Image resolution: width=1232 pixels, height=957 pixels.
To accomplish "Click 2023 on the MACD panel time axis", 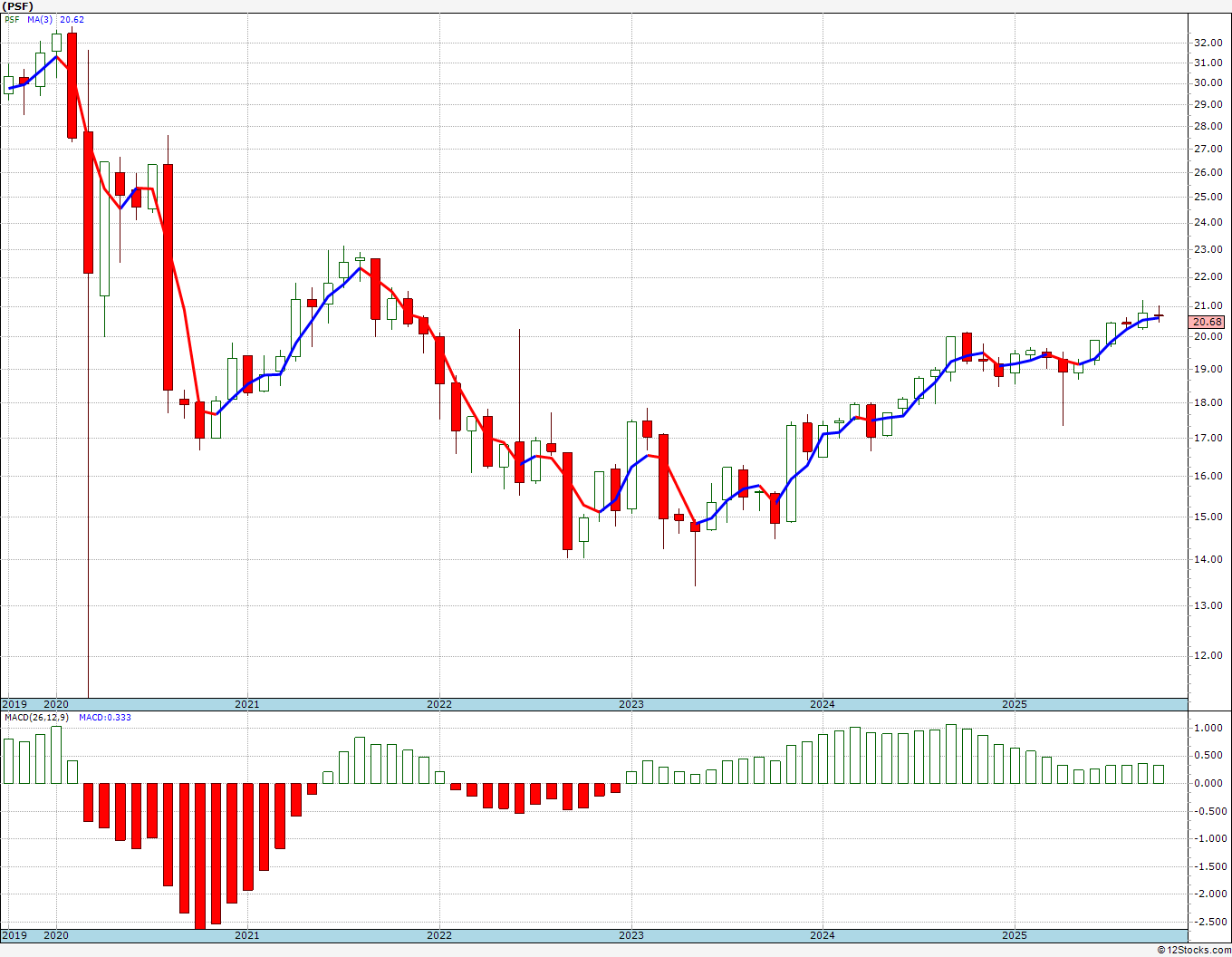I will (631, 935).
